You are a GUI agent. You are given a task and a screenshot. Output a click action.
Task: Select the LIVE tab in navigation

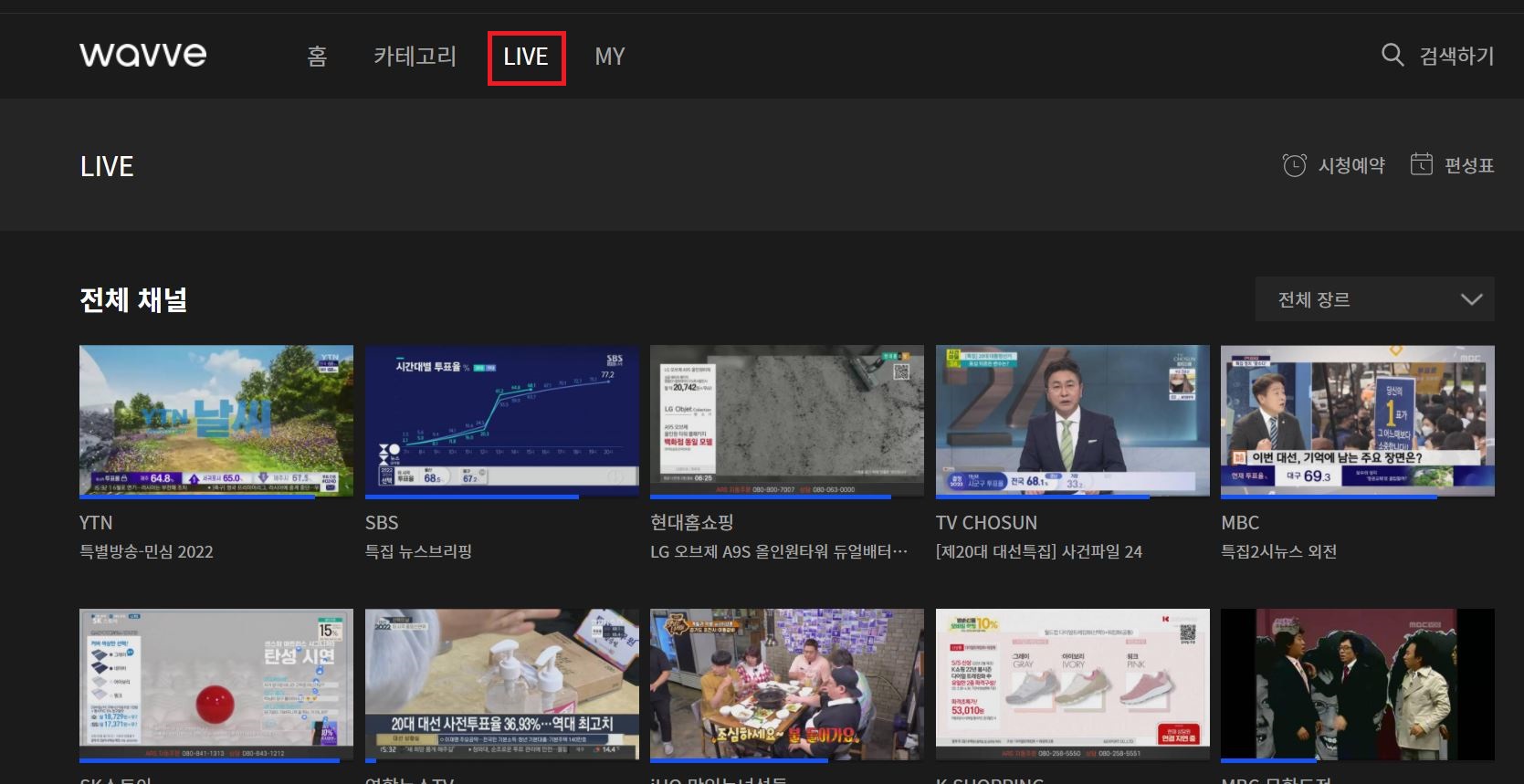(x=526, y=57)
